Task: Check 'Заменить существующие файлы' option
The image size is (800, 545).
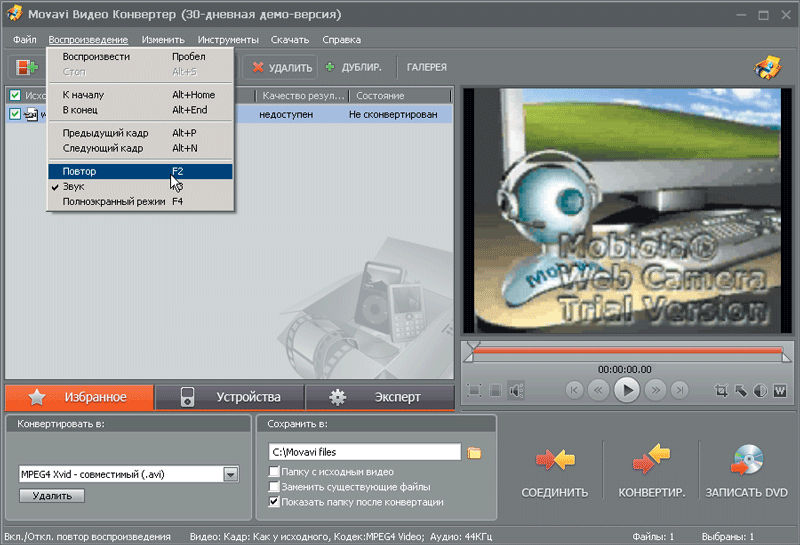Action: click(275, 487)
